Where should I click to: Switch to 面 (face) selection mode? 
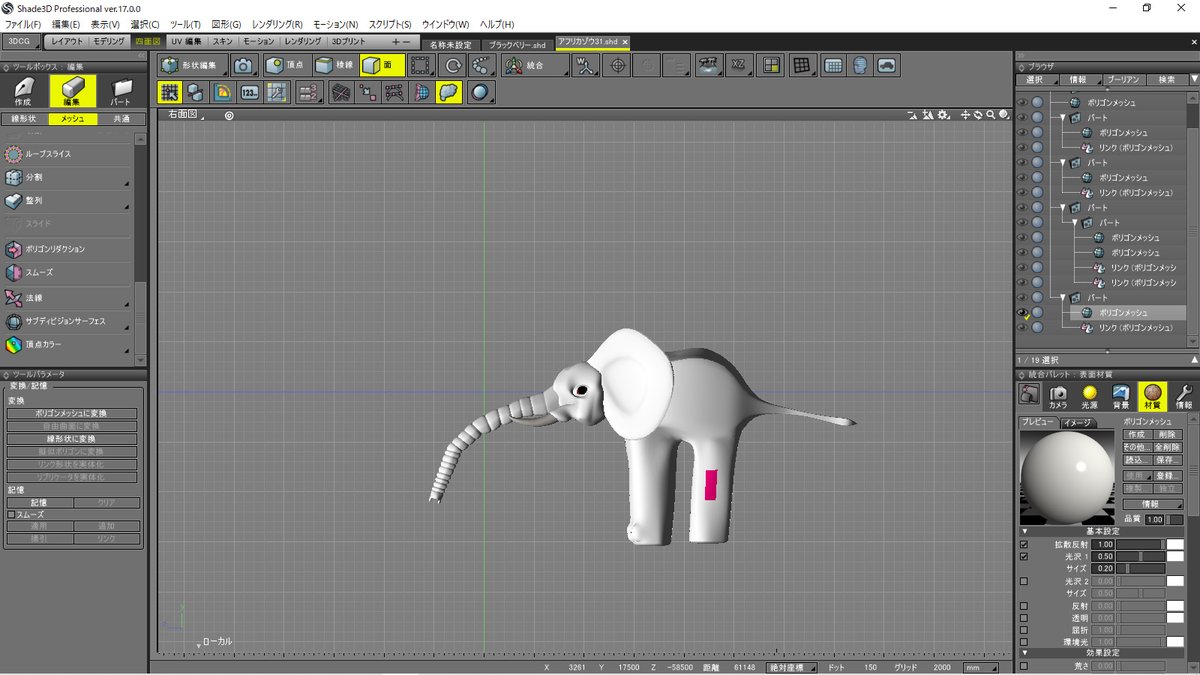[383, 65]
